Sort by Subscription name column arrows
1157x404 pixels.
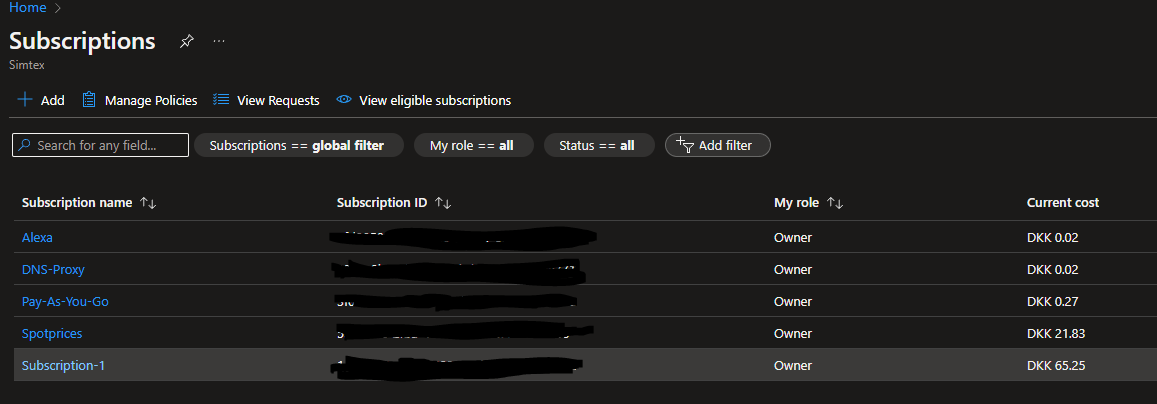(148, 203)
